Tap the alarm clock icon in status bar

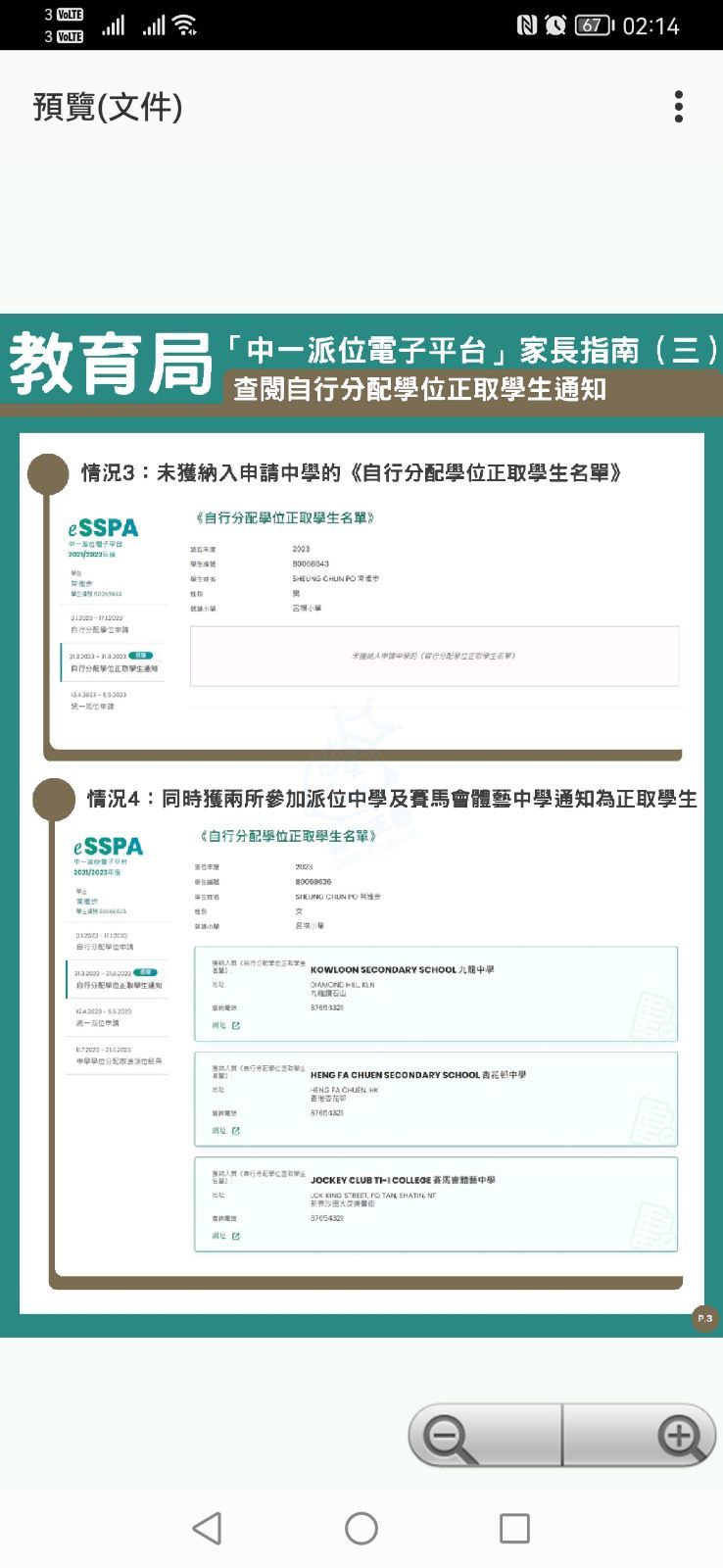(555, 25)
